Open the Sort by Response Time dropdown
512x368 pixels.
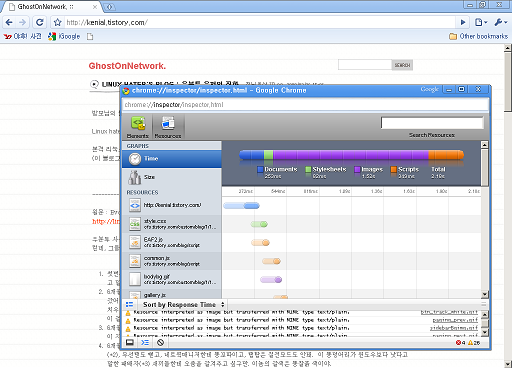tap(184, 304)
